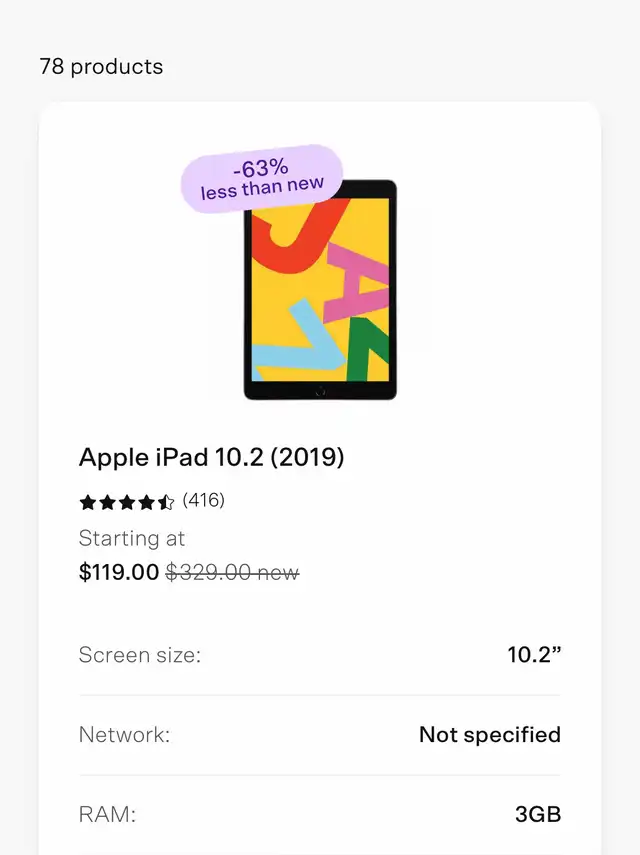Click the fourth rating star

[147, 502]
